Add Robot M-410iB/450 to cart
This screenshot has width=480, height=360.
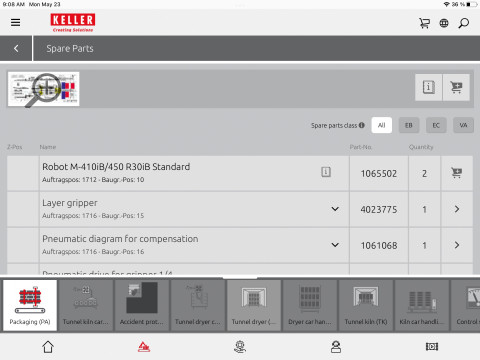456,173
